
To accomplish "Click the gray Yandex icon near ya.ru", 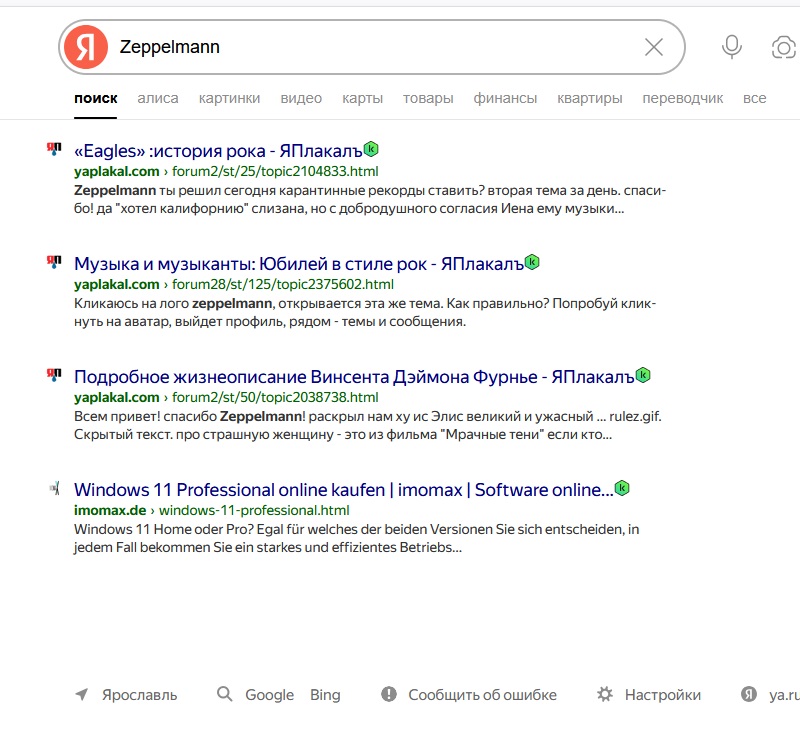I will 749,694.
